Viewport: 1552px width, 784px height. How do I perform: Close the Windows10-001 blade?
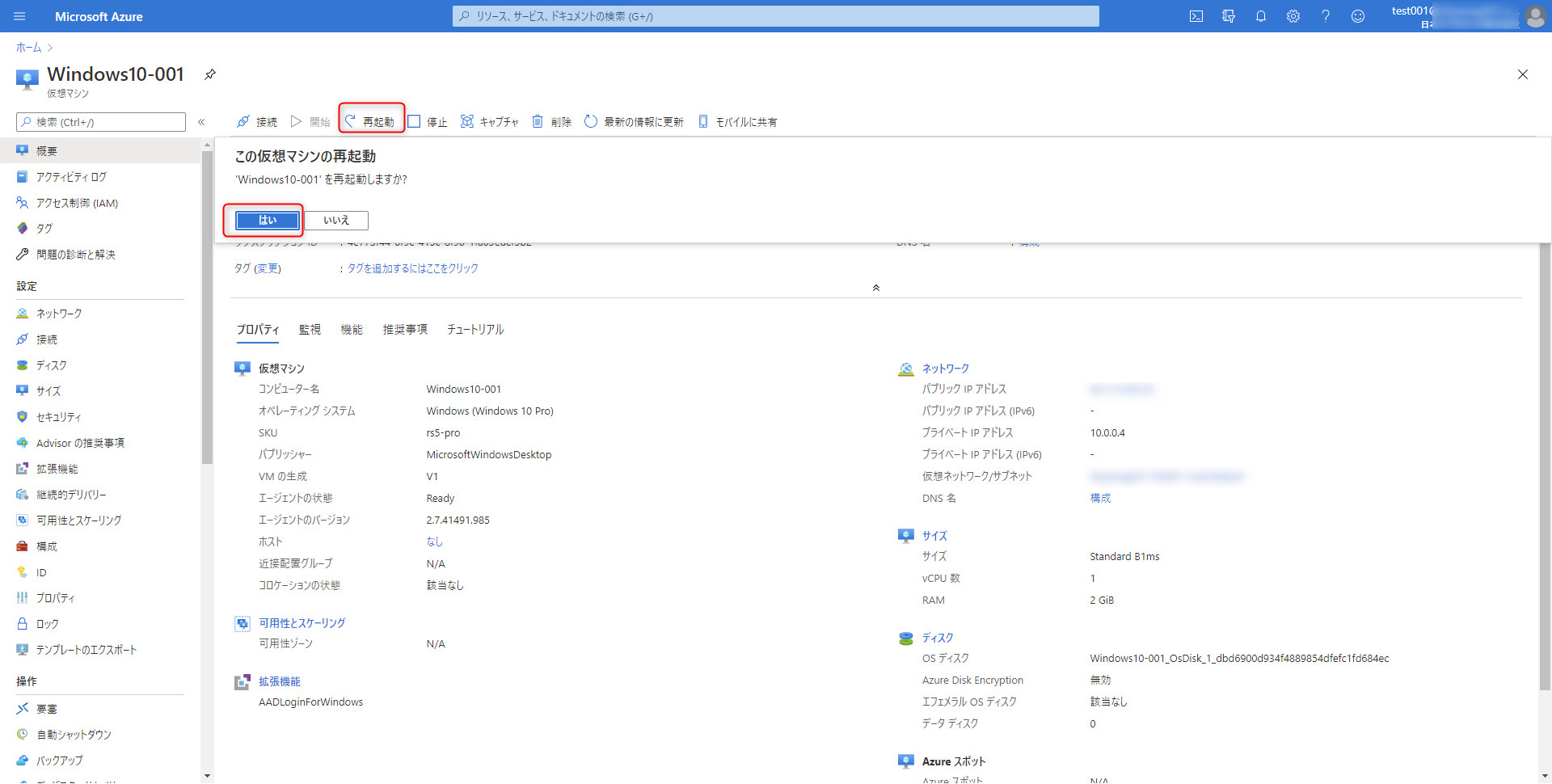[x=1523, y=74]
